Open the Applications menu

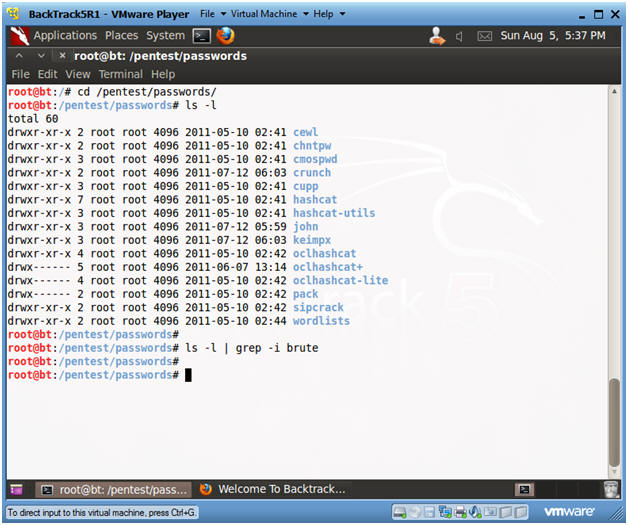tap(65, 36)
